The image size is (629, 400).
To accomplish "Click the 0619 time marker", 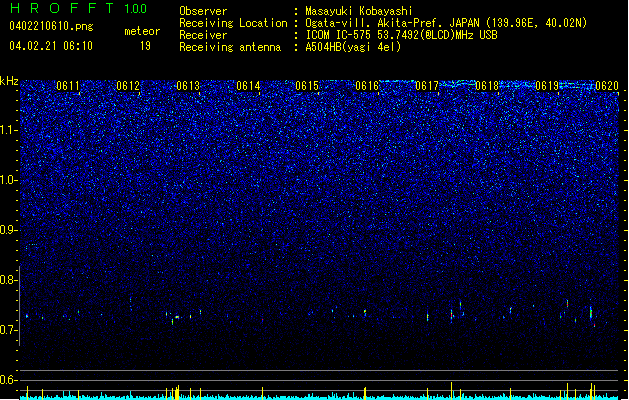I will [547, 86].
